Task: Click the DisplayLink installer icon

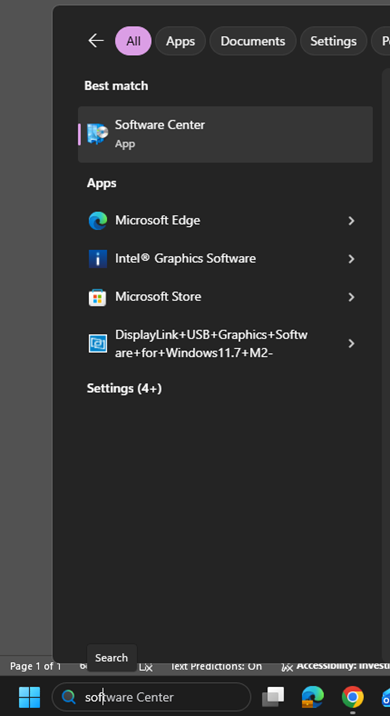Action: coord(98,344)
